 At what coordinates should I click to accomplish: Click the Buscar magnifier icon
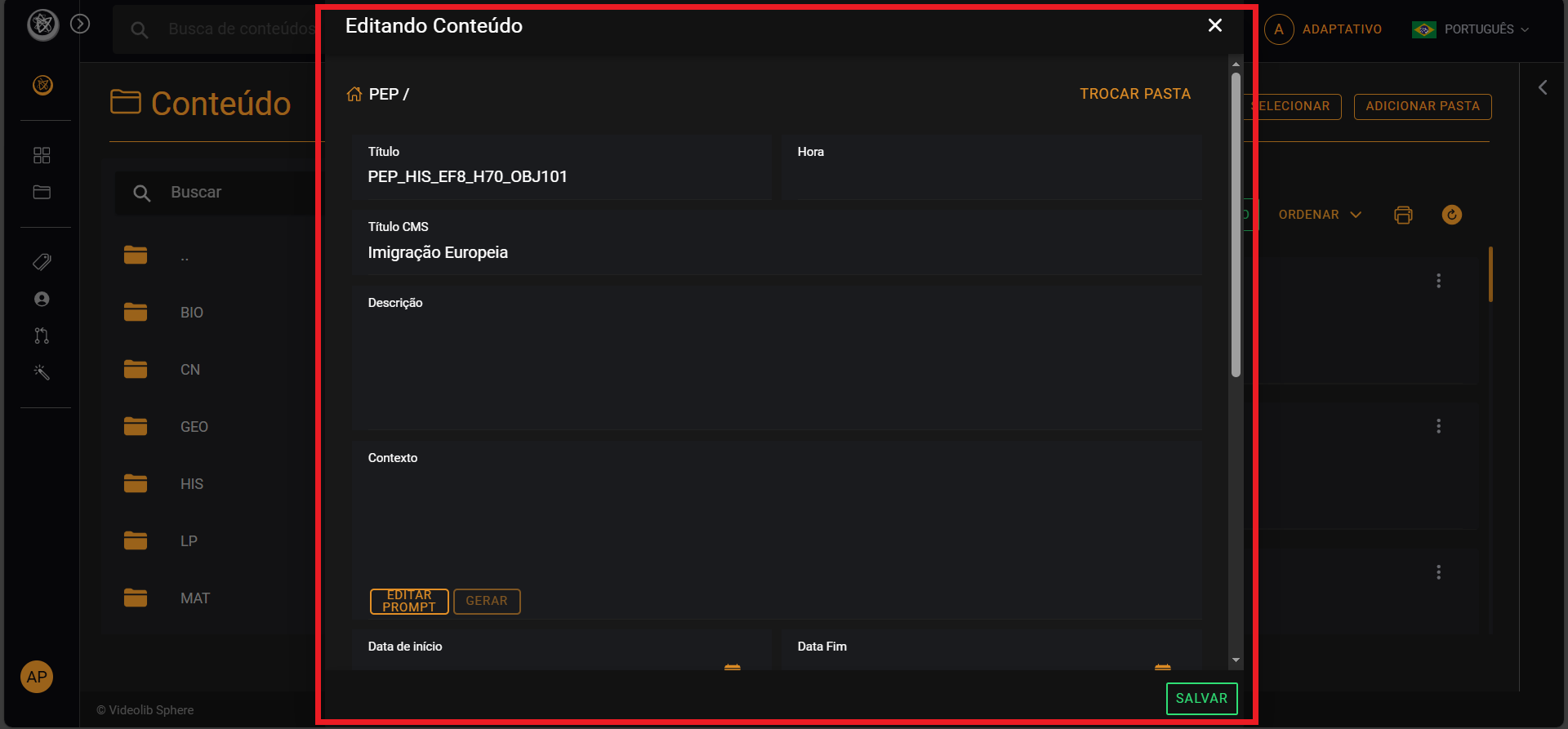(142, 193)
